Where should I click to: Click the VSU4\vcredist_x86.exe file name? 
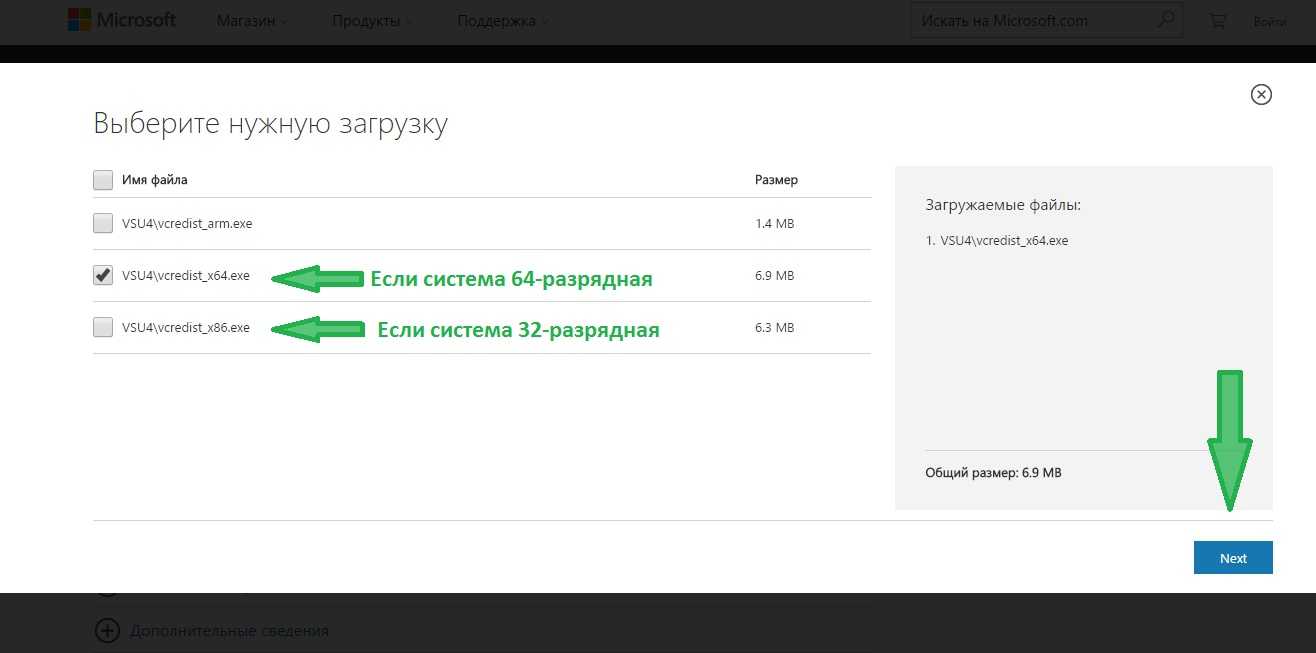pos(186,327)
